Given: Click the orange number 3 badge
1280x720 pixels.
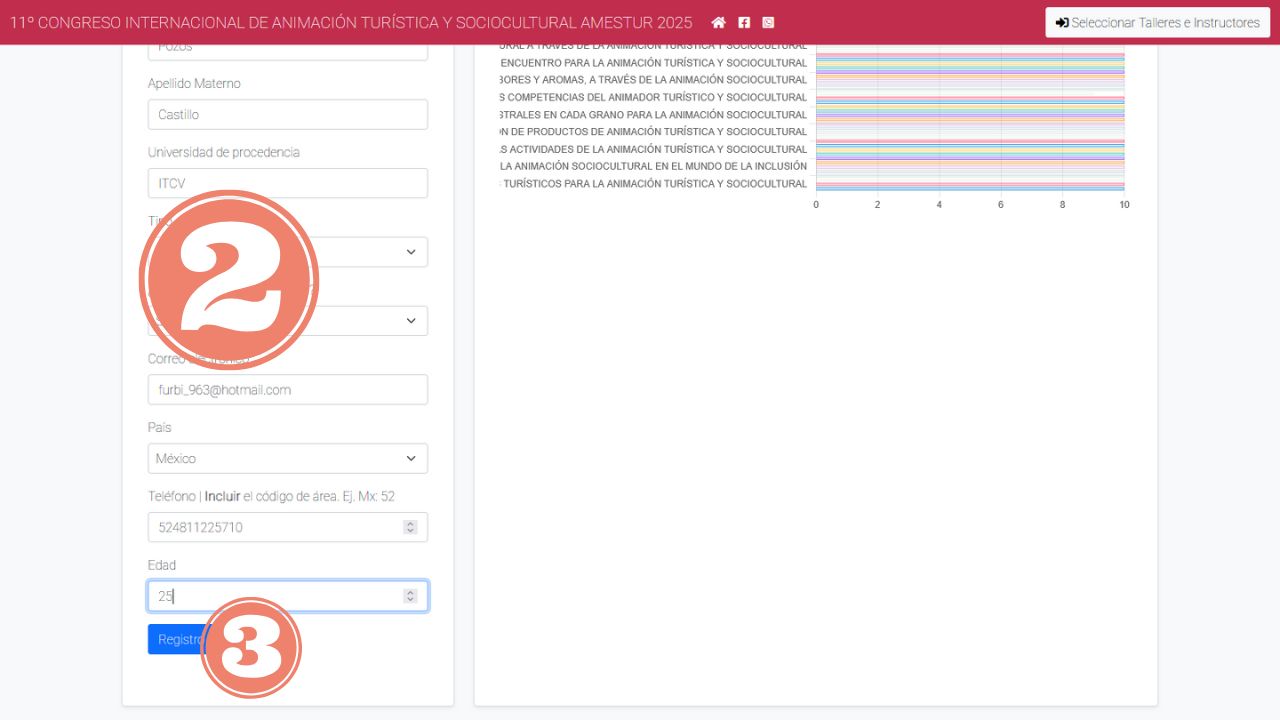Looking at the screenshot, I should pos(251,648).
